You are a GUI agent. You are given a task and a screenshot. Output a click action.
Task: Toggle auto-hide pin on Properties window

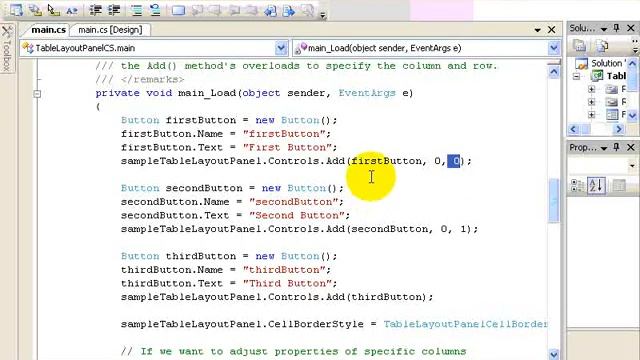[x=616, y=147]
